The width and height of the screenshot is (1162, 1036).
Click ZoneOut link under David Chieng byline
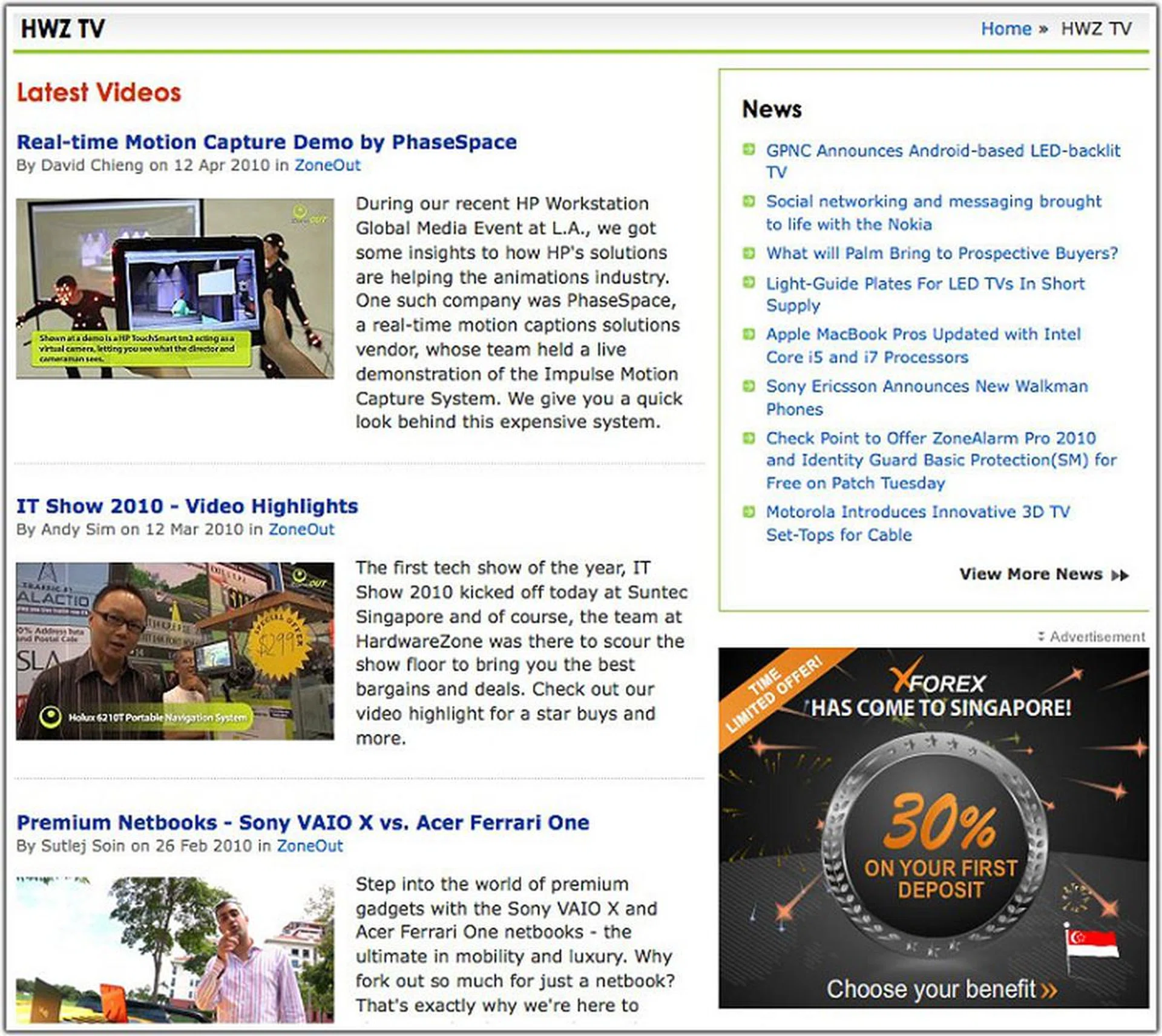click(327, 165)
